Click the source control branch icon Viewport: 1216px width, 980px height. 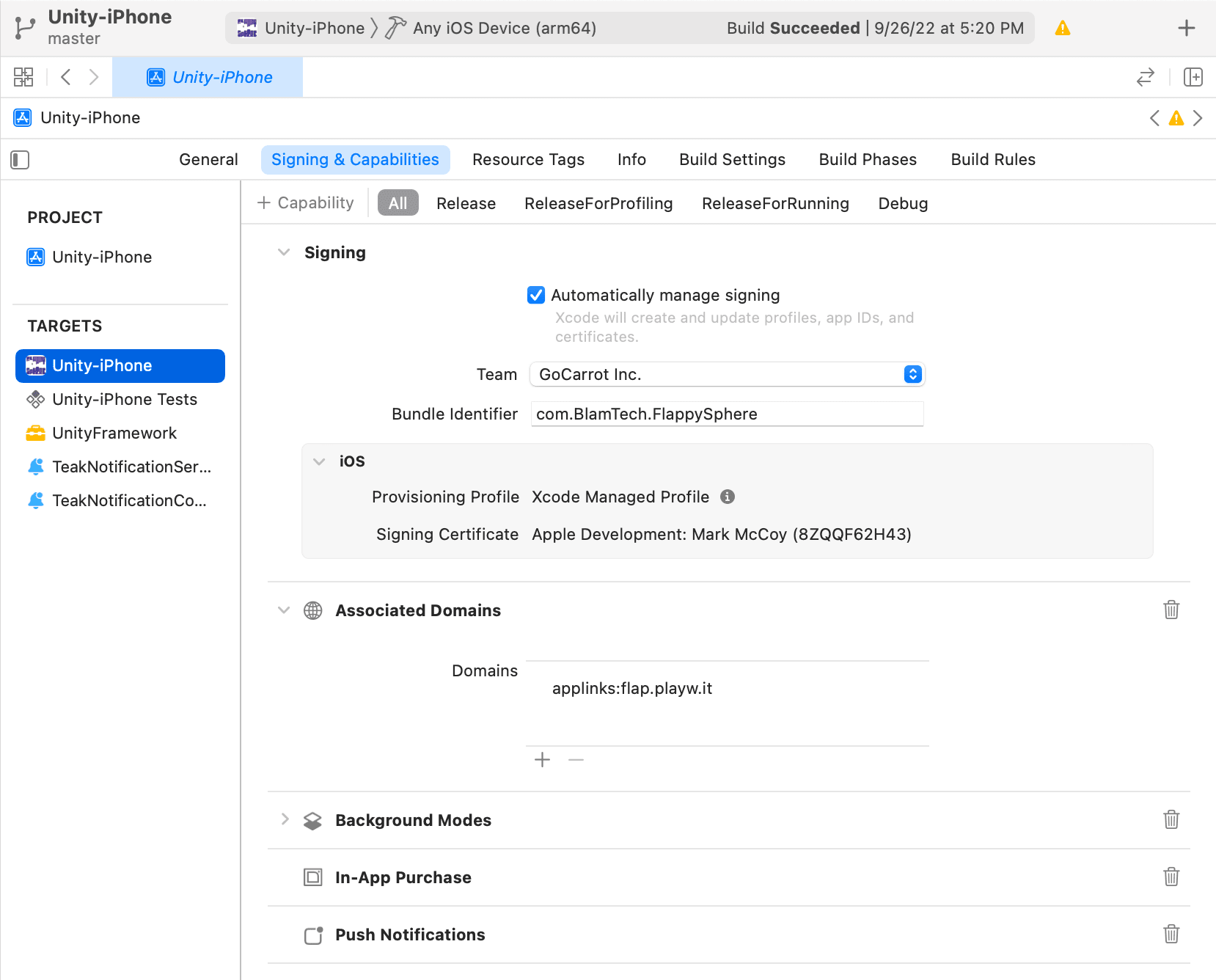coord(24,28)
